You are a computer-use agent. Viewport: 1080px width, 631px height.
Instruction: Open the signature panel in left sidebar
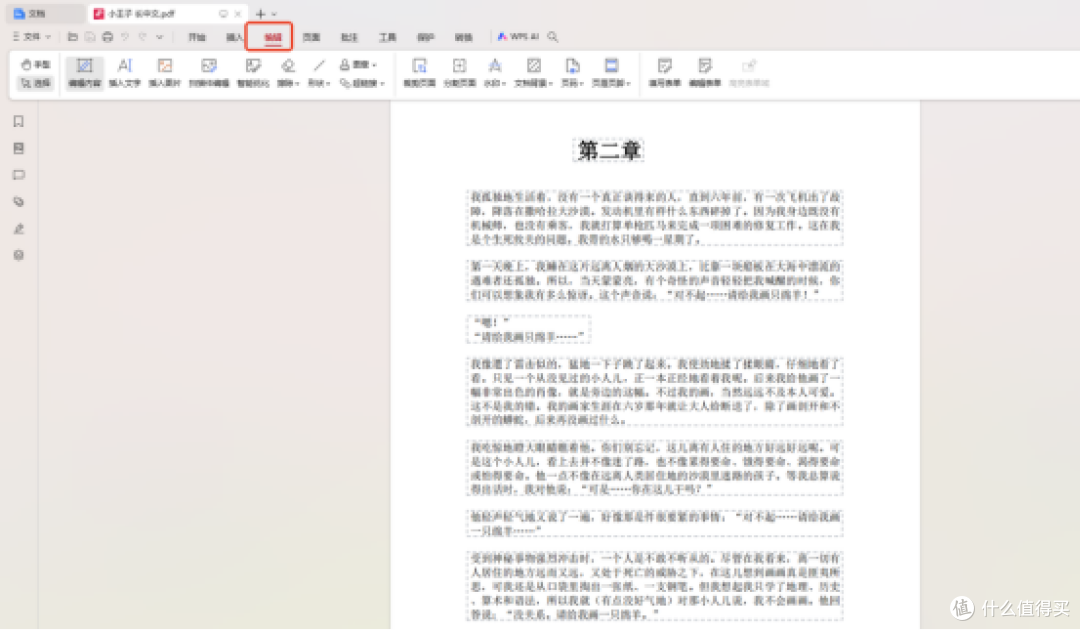[x=19, y=229]
